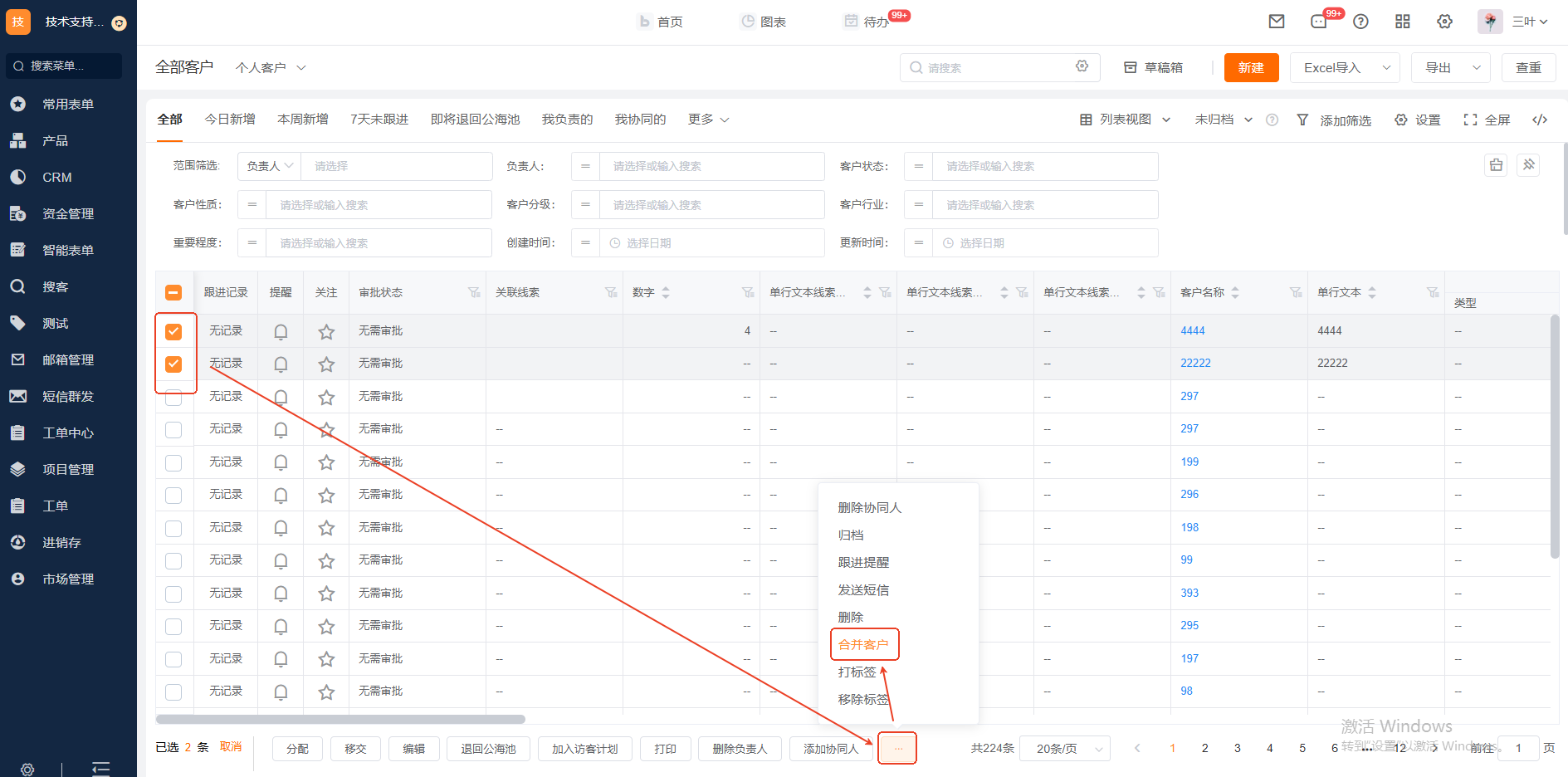Check the checkbox for row 199
1568x777 pixels.
tap(173, 462)
